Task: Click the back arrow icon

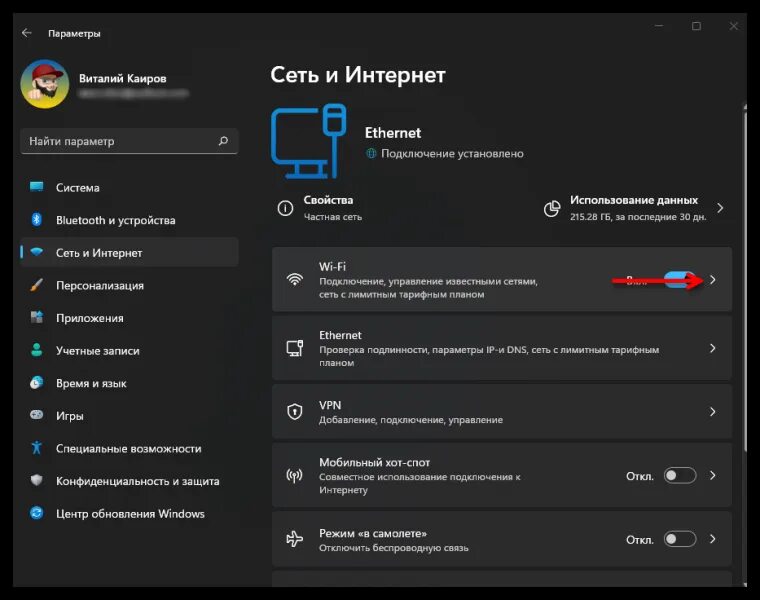Action: coord(27,33)
